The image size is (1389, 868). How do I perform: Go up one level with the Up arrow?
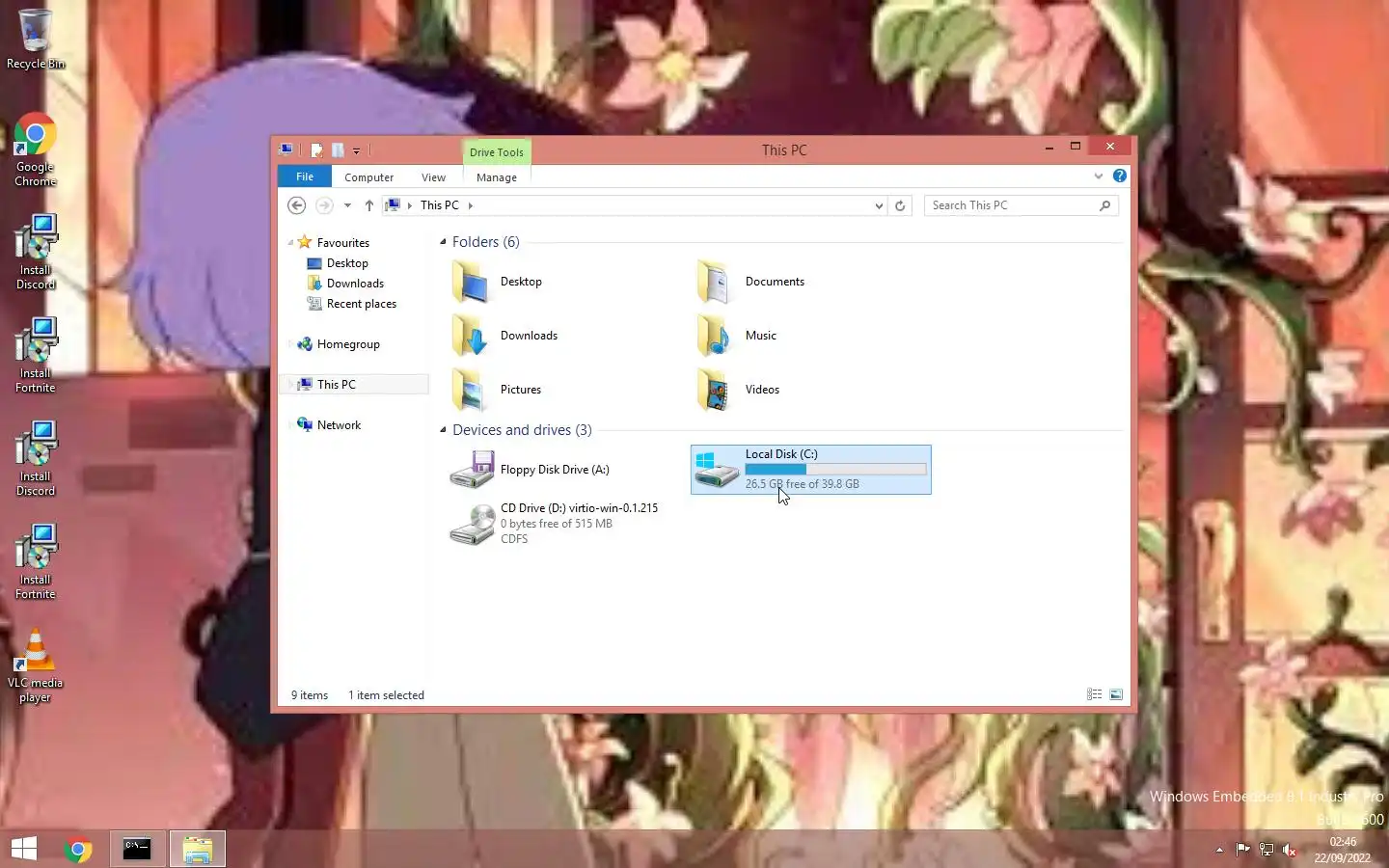368,205
